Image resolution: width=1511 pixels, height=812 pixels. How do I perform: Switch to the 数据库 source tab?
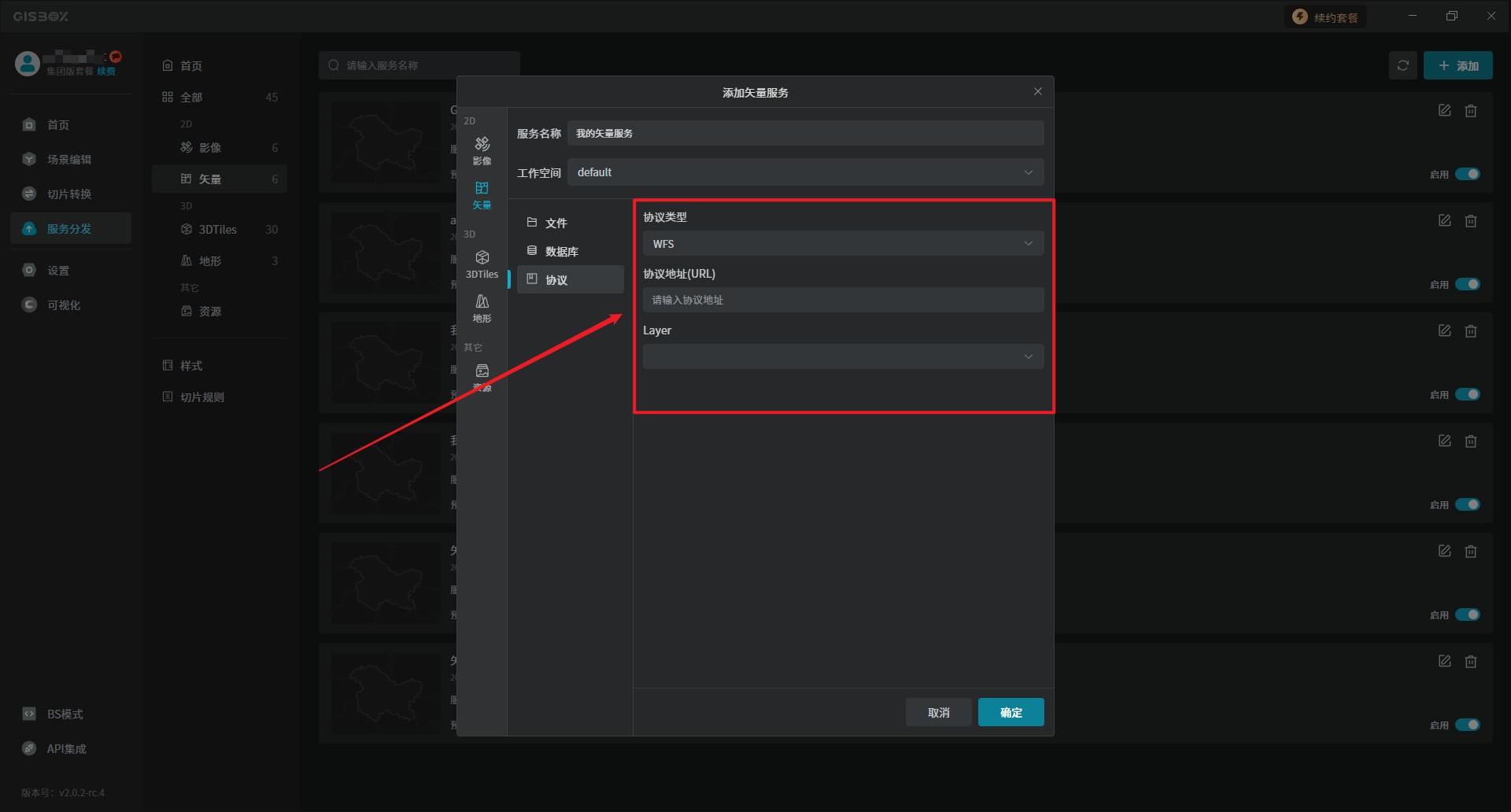[x=561, y=252]
